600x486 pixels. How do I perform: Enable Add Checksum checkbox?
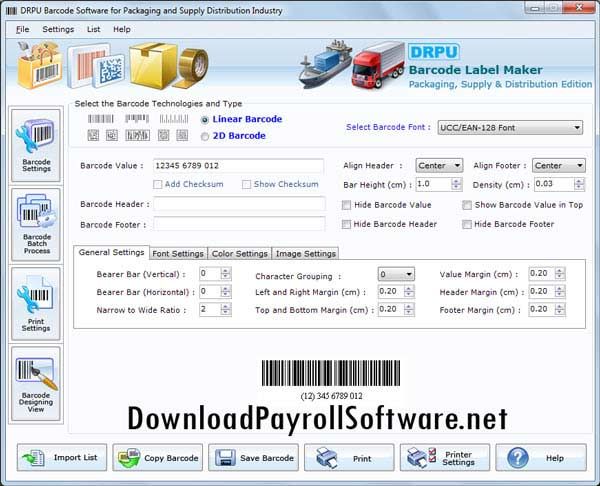pyautogui.click(x=158, y=184)
